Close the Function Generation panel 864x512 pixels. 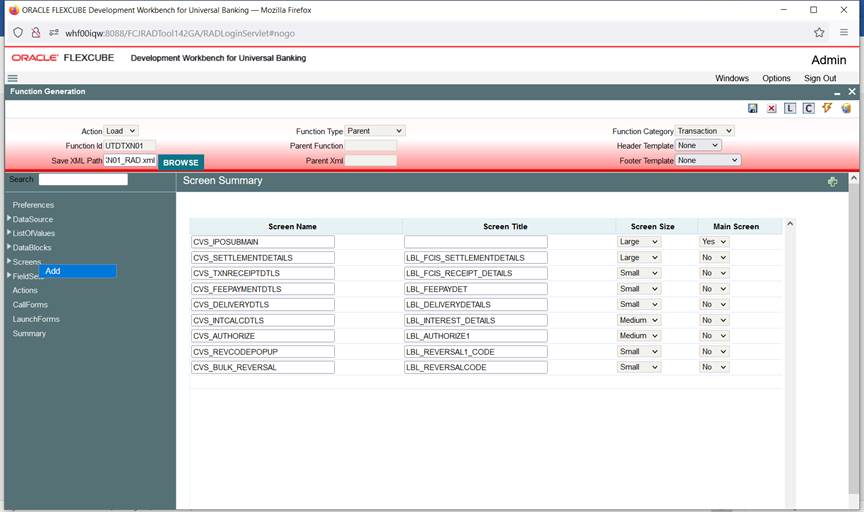(x=852, y=91)
